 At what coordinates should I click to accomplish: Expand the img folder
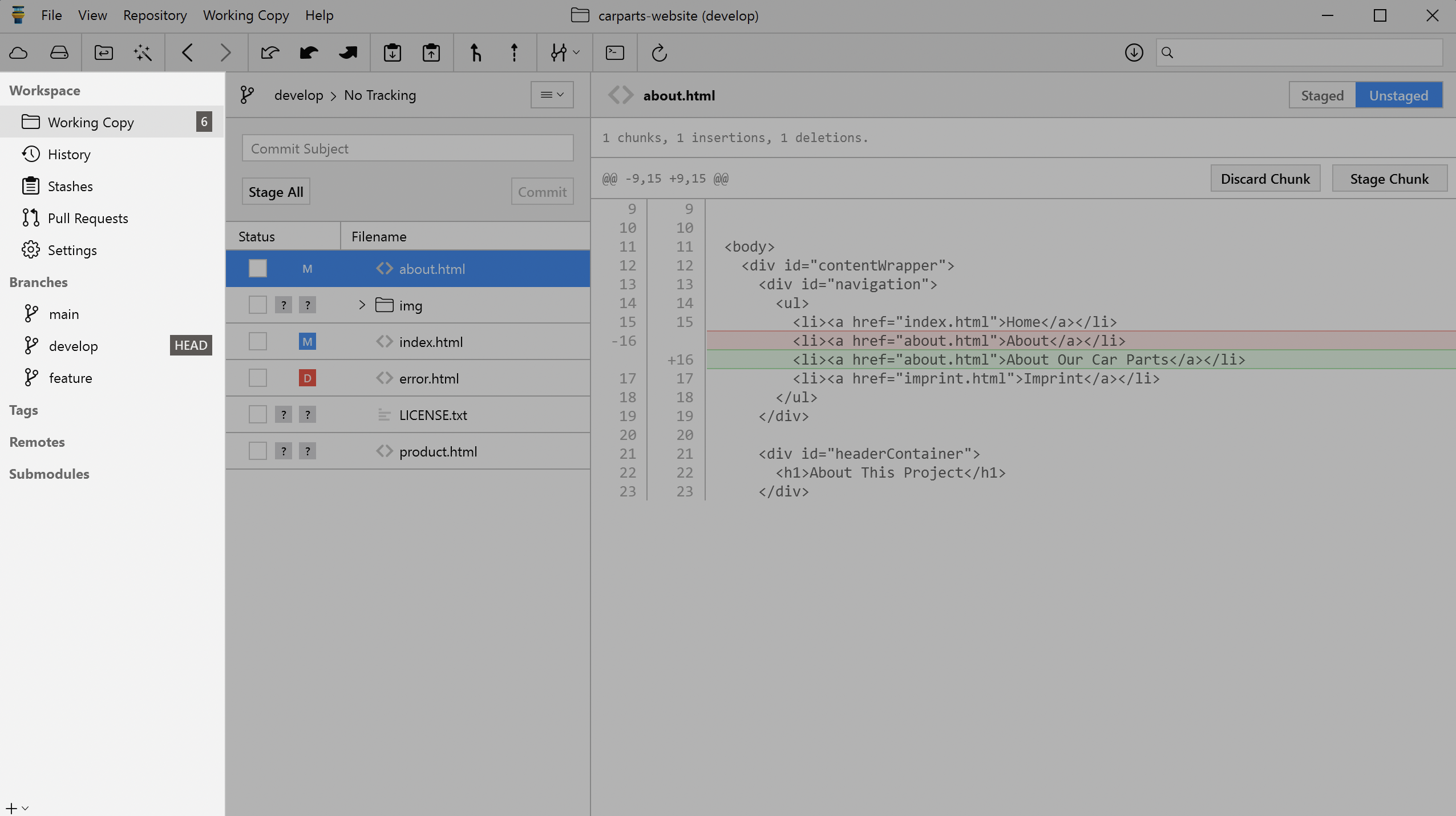pos(362,305)
